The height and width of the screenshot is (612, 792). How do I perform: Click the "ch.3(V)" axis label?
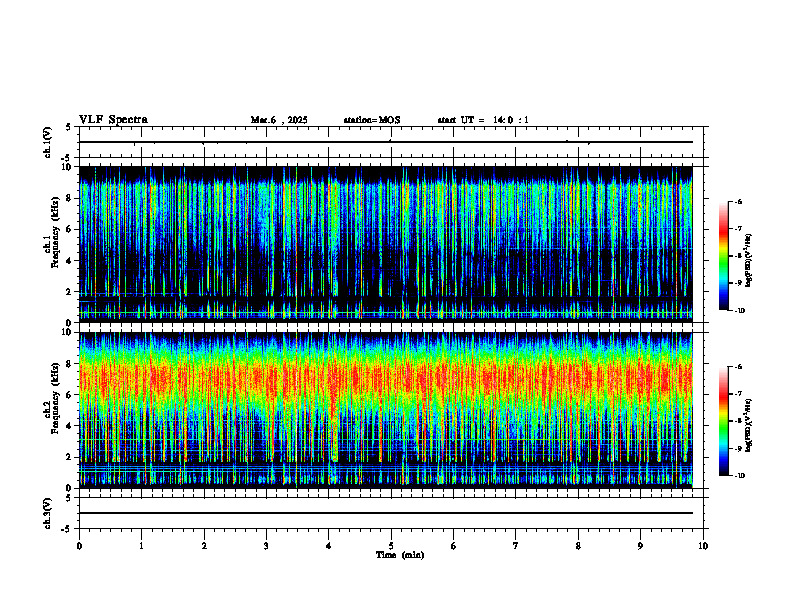48,513
